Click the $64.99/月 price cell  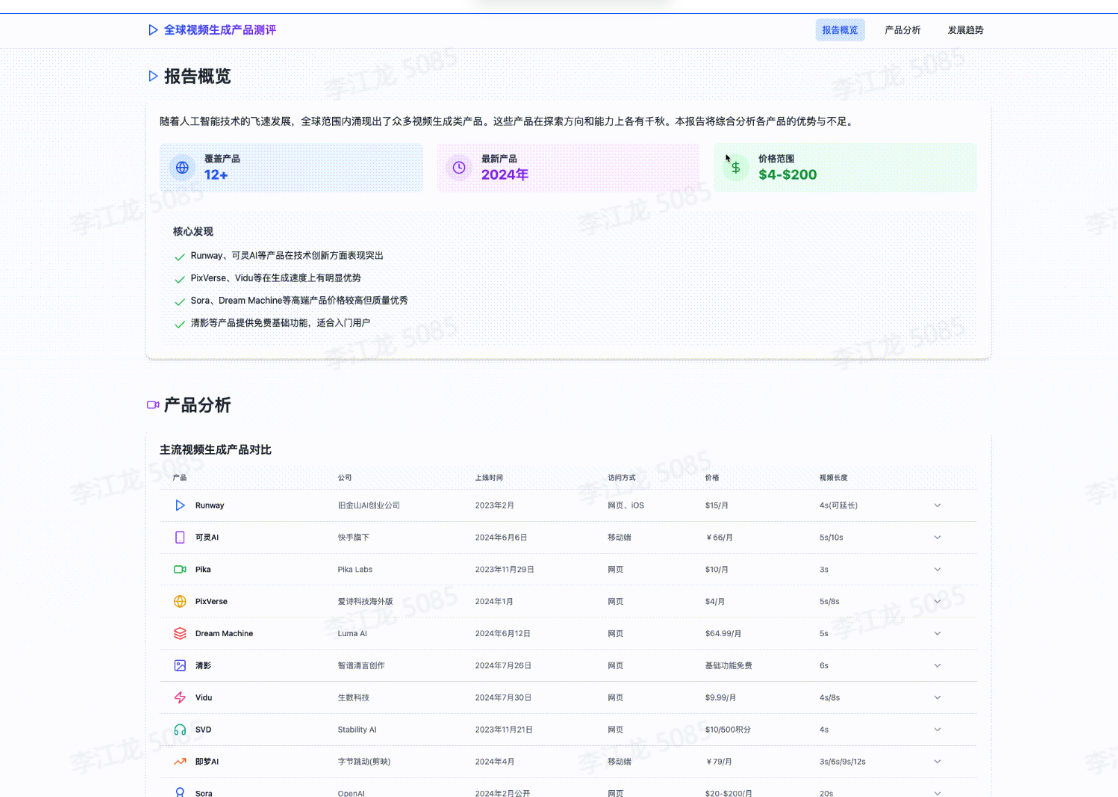click(x=723, y=633)
